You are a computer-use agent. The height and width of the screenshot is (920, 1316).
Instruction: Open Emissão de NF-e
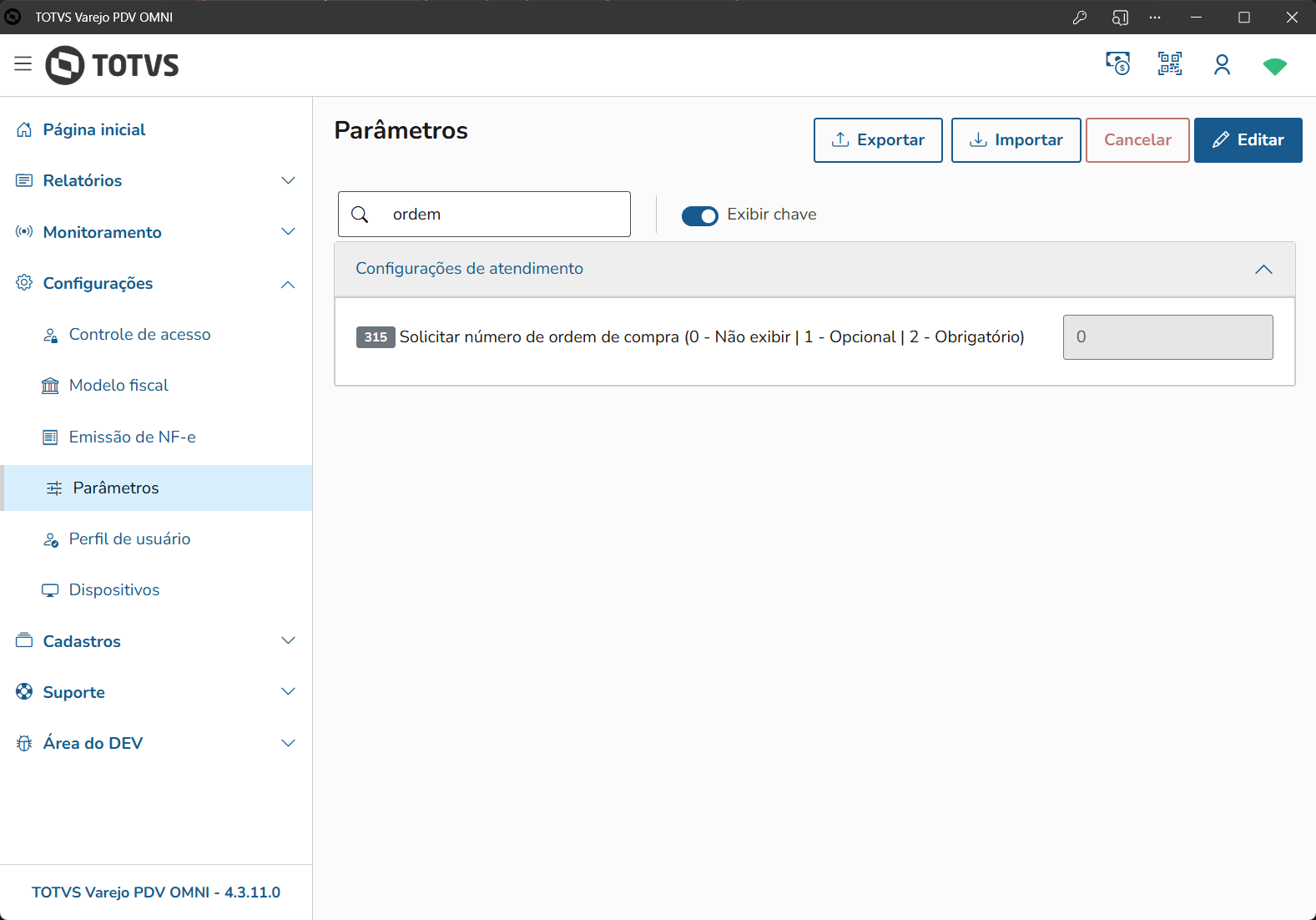[x=156, y=437]
